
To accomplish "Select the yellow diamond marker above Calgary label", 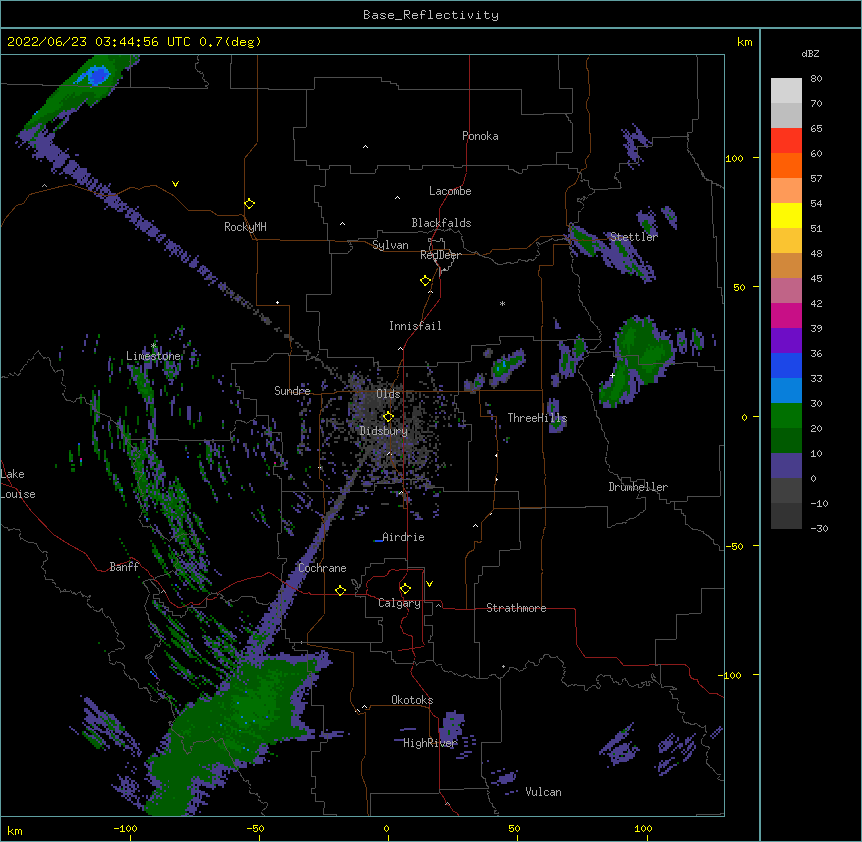I will tap(405, 589).
